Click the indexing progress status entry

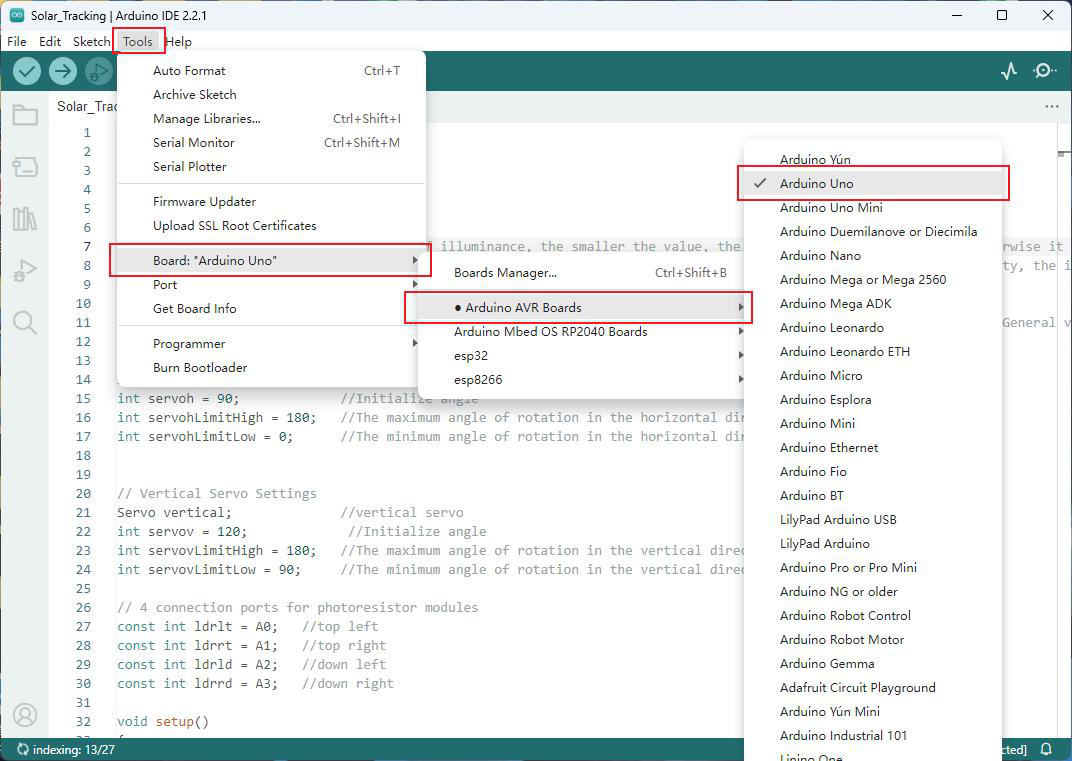pyautogui.click(x=66, y=749)
